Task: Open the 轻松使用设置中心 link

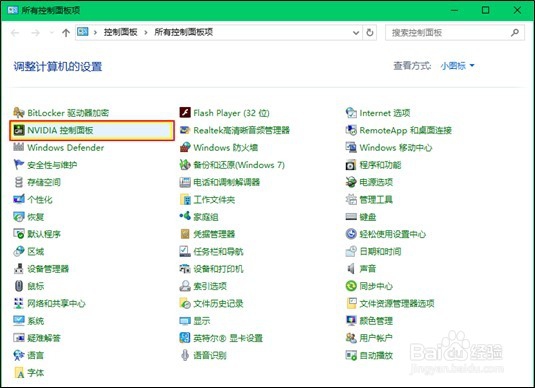Action: coord(393,234)
